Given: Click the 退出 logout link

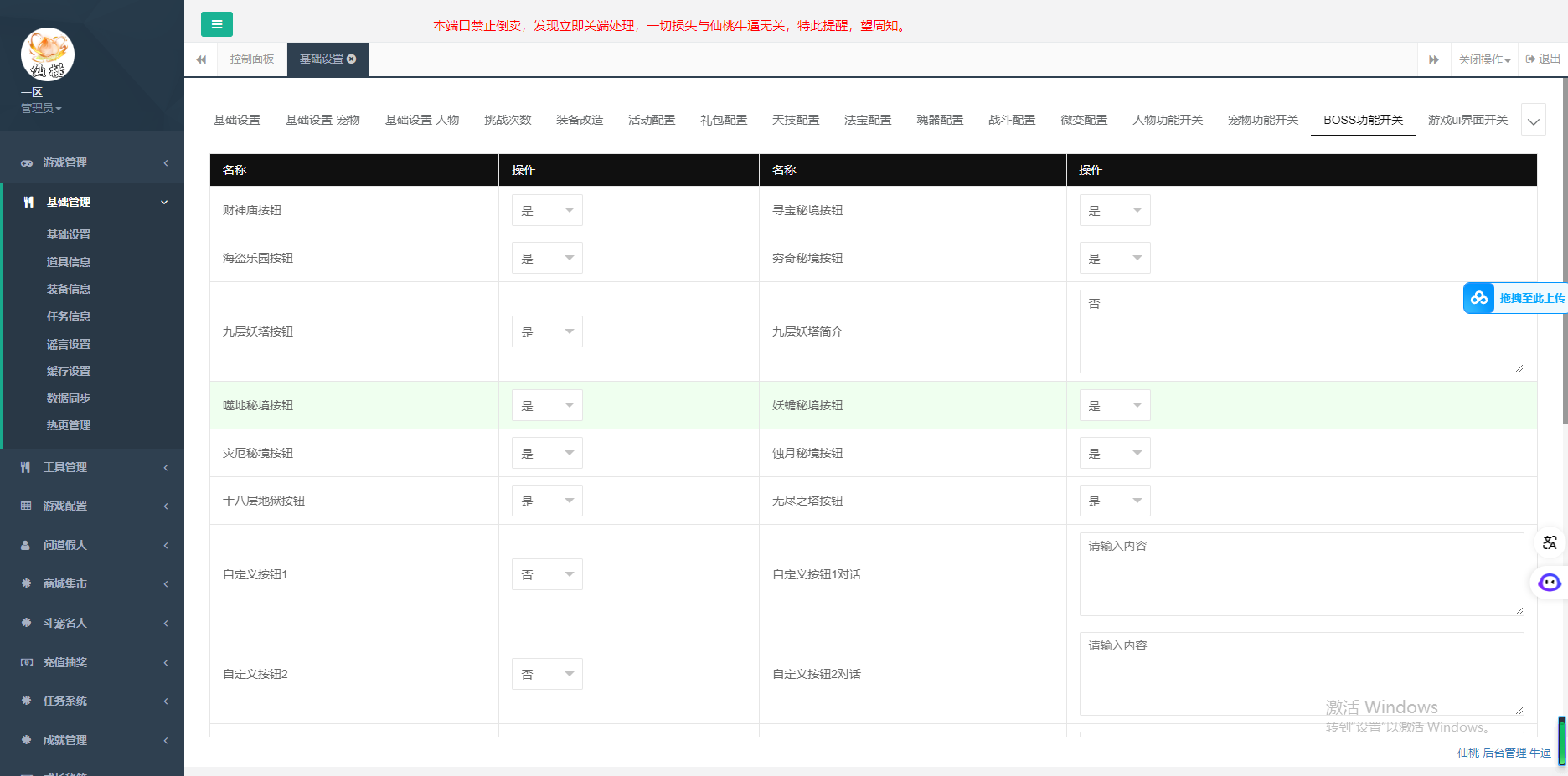Looking at the screenshot, I should click(x=1543, y=59).
